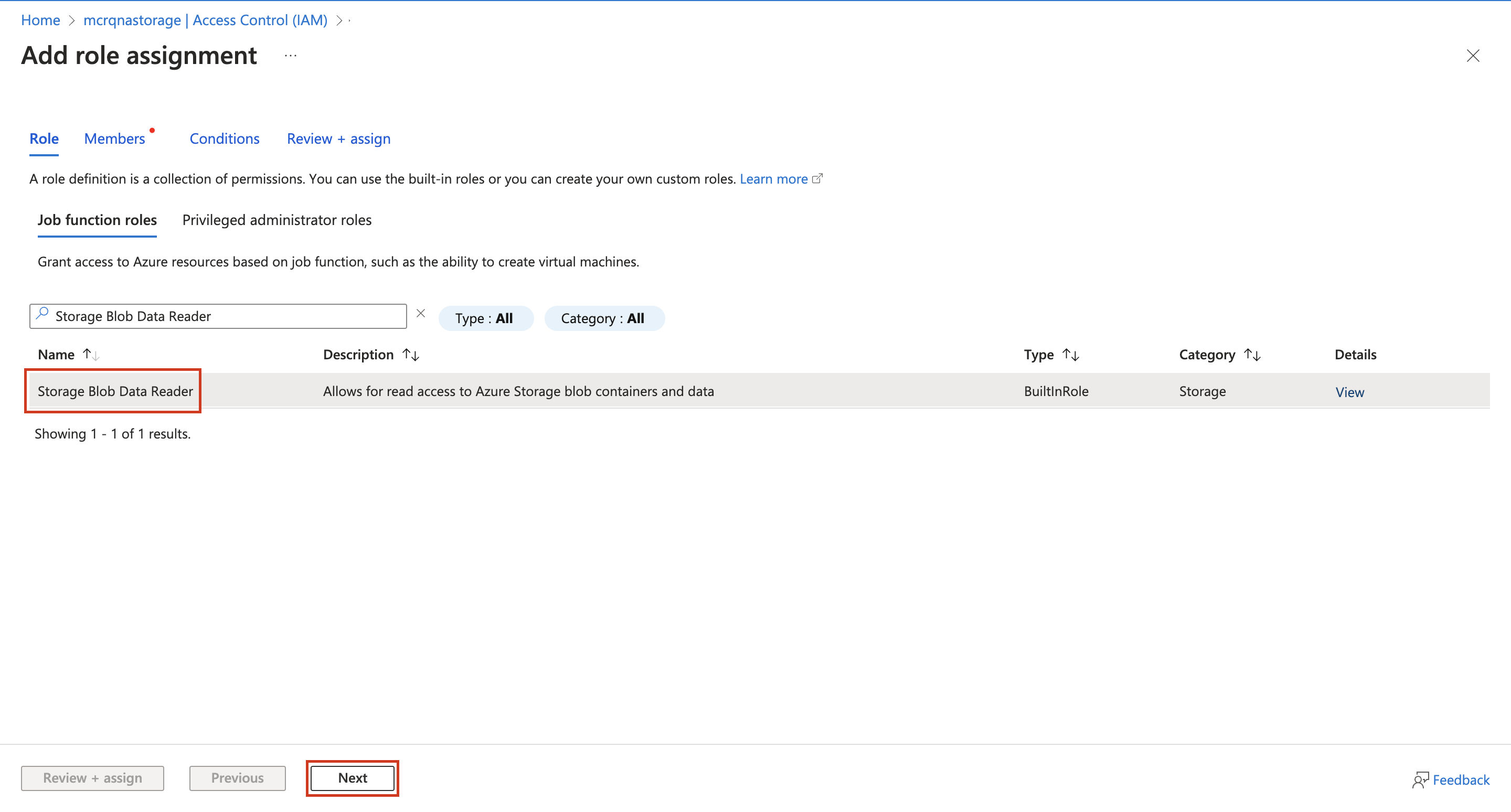Viewport: 1511px width, 812px height.
Task: Select the Privileged administrator roles tab
Action: [x=277, y=220]
